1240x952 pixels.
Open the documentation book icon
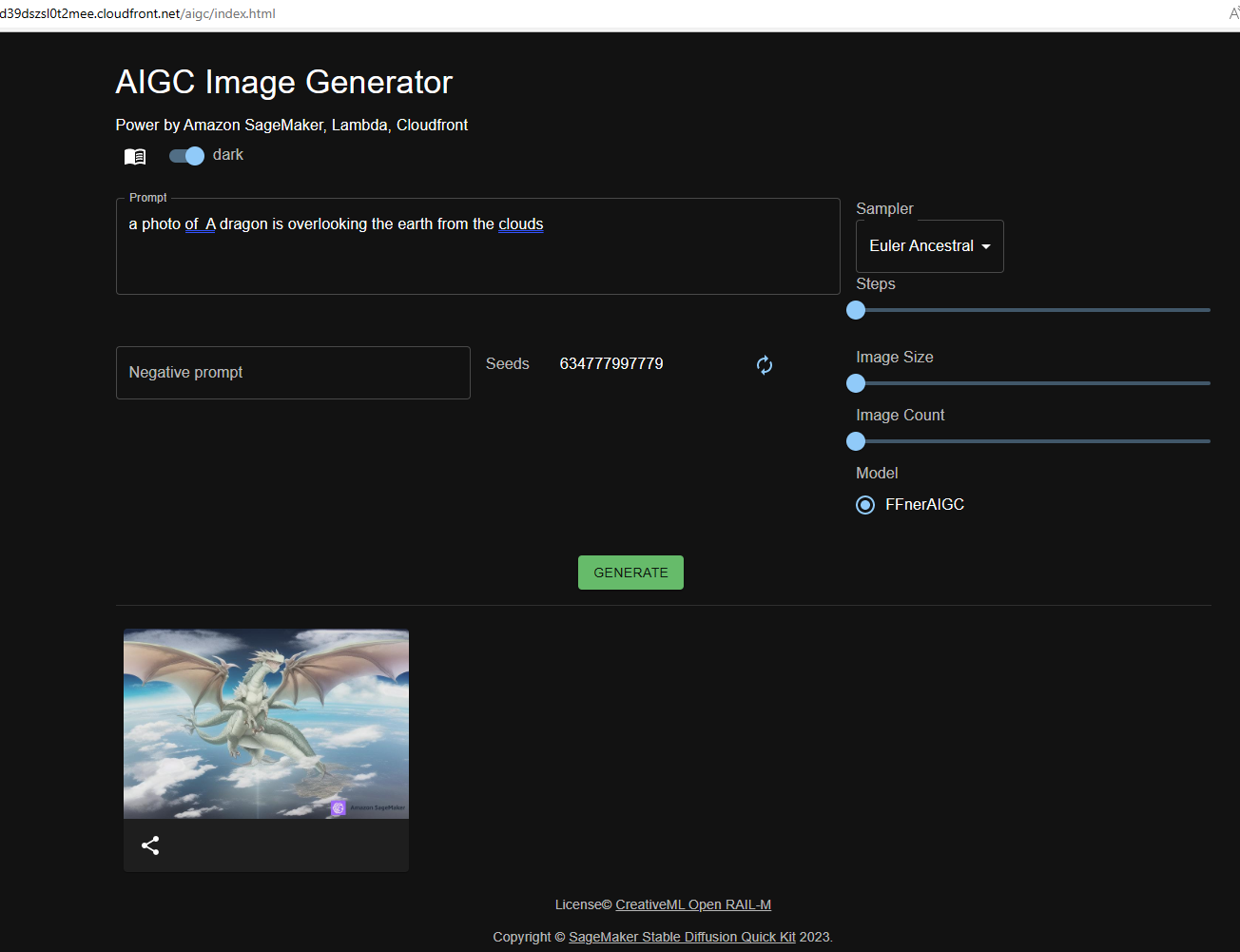point(135,156)
